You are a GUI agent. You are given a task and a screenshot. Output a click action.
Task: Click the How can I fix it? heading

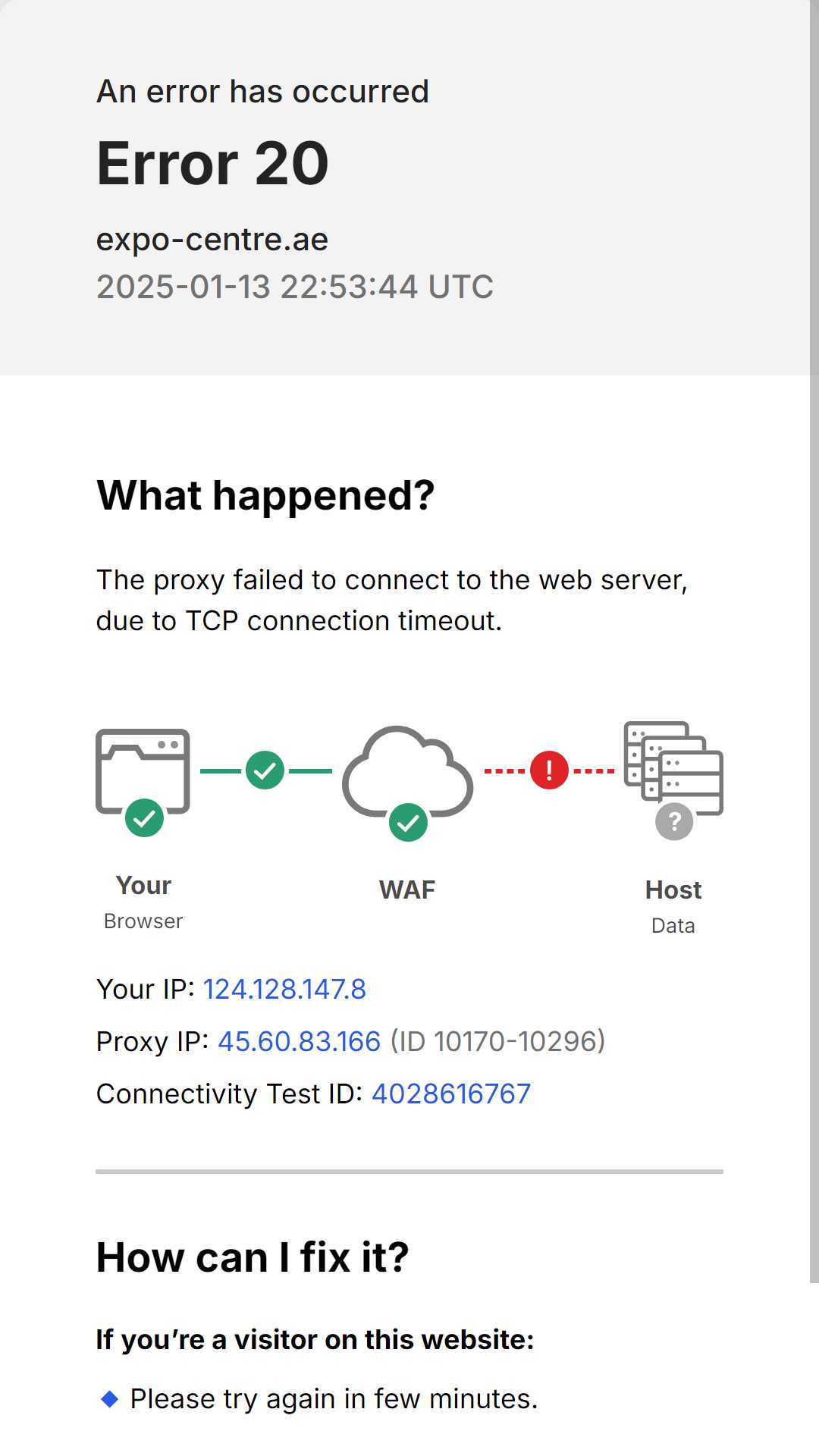[253, 1258]
